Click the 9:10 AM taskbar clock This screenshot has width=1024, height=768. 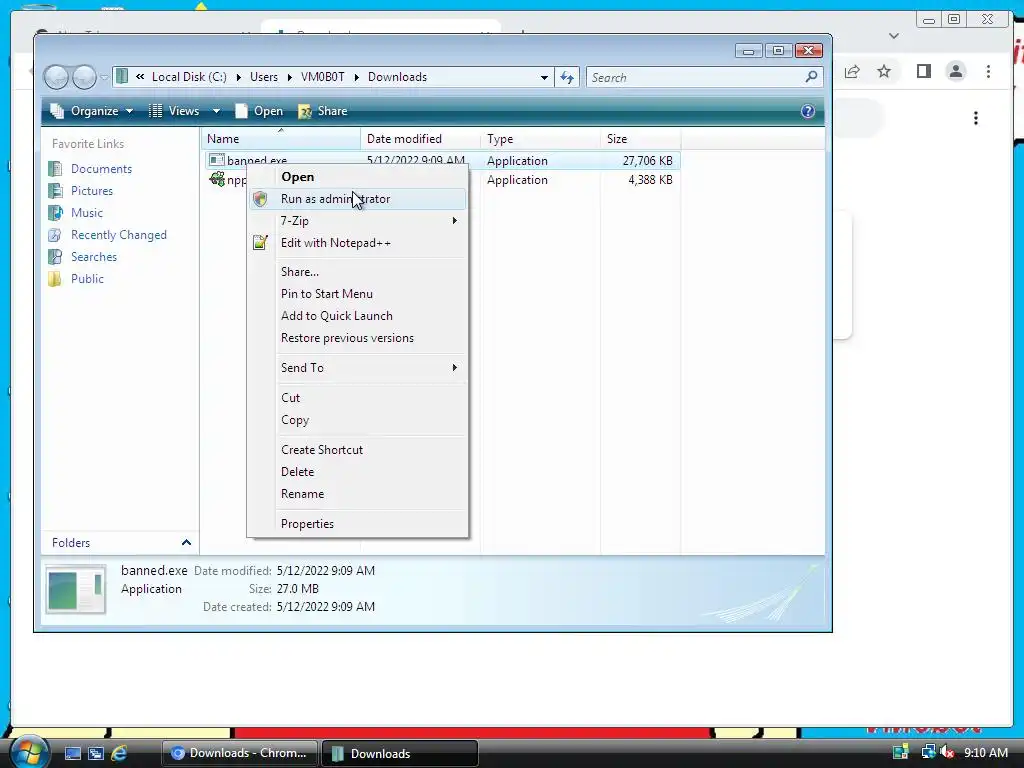pyautogui.click(x=985, y=752)
